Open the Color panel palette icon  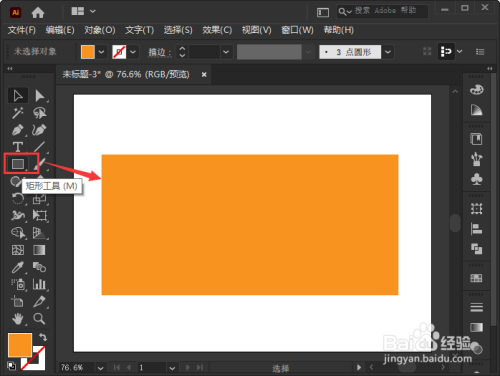pos(476,90)
